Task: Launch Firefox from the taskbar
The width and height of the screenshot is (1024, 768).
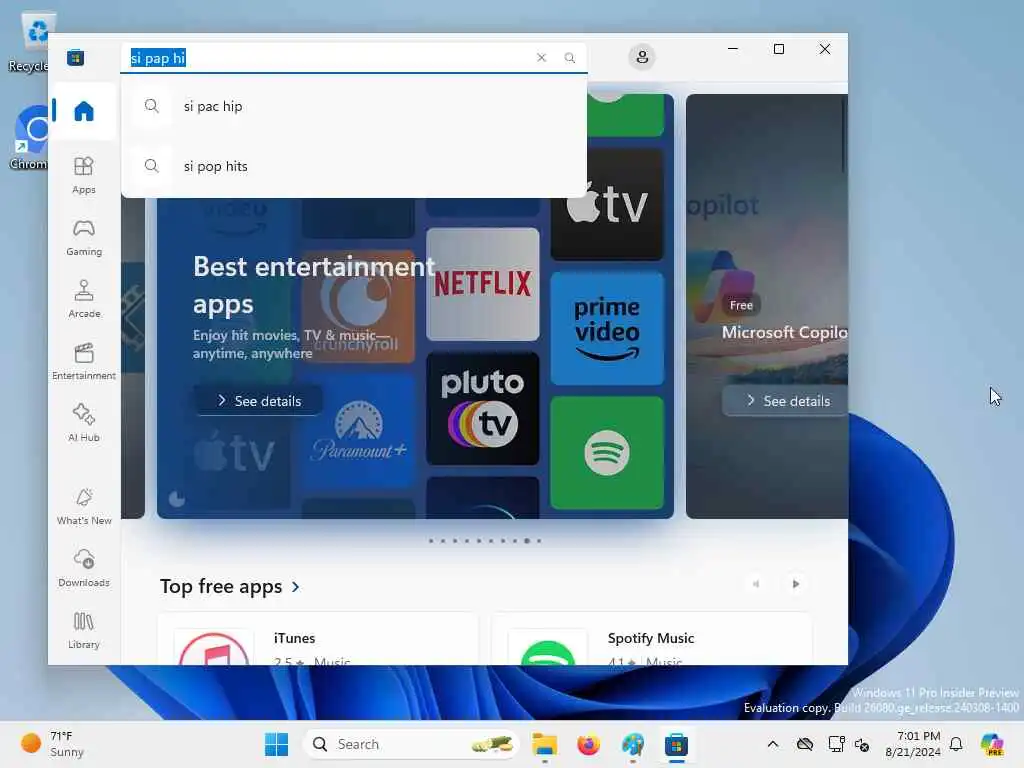Action: [588, 744]
